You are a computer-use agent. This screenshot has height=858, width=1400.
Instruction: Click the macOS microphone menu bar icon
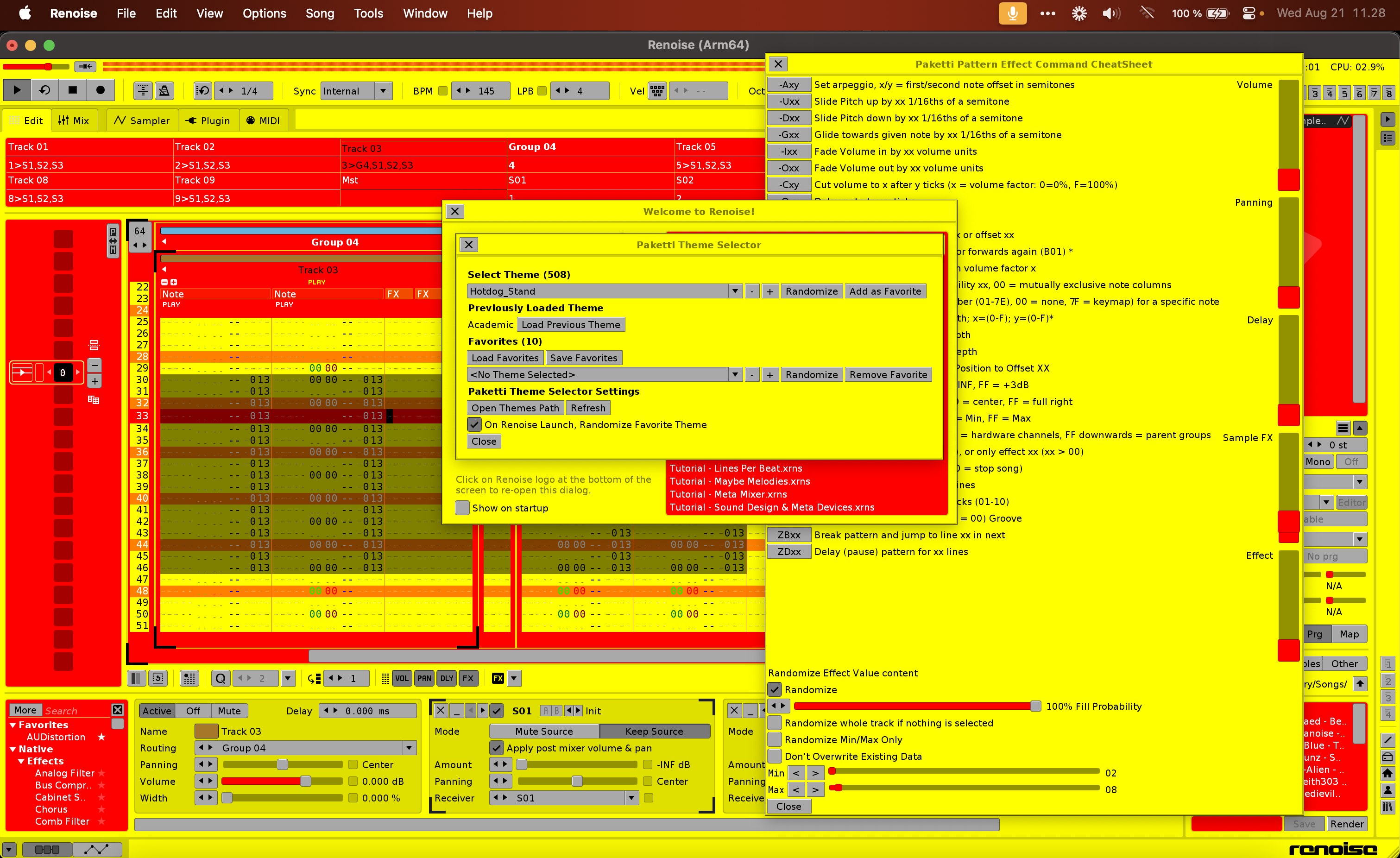(1012, 13)
